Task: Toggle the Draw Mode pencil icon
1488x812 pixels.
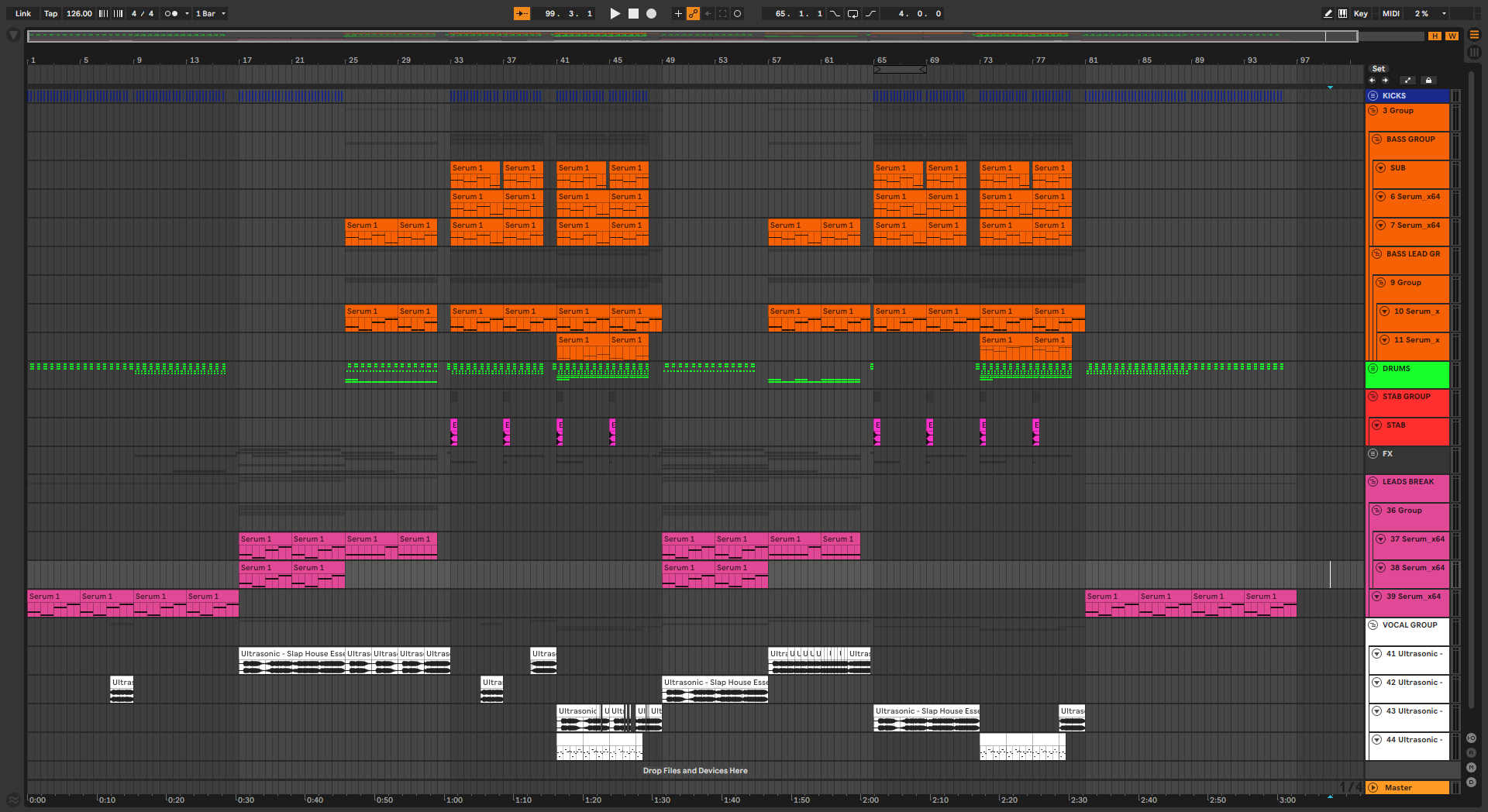Action: (x=1328, y=13)
